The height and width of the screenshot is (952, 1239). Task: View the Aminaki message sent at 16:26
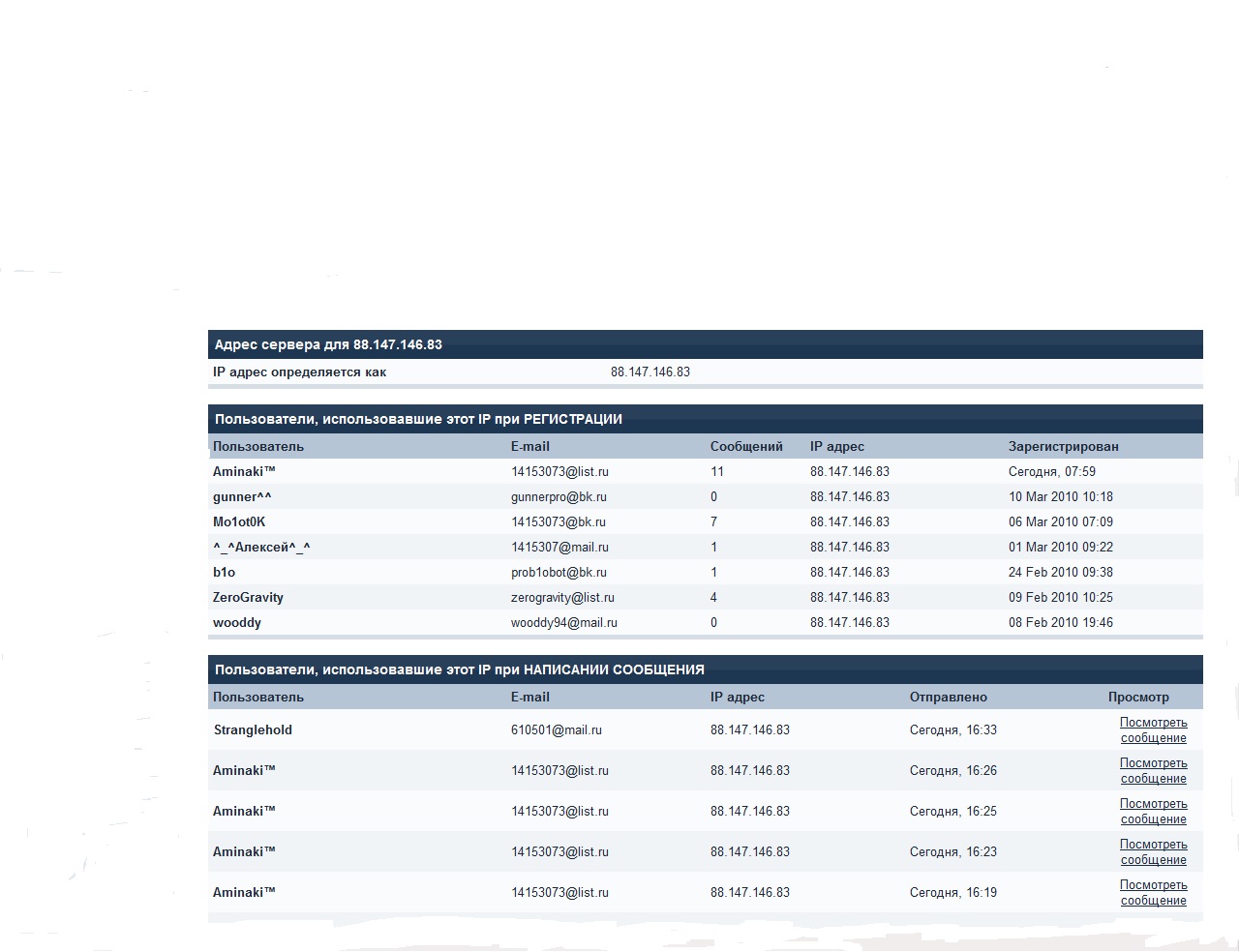pos(1153,771)
